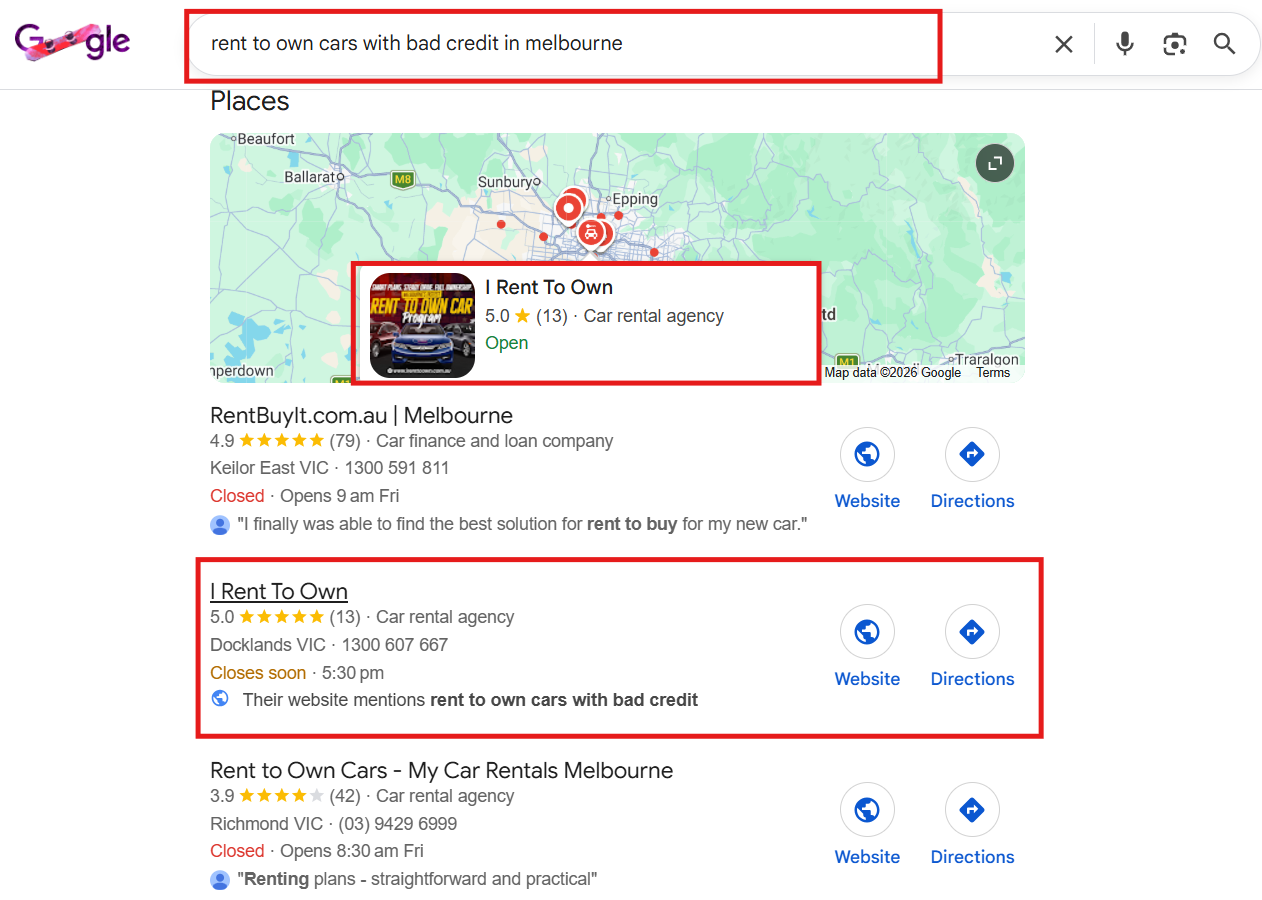Clear the search query with X icon
This screenshot has width=1262, height=900.
click(1064, 44)
